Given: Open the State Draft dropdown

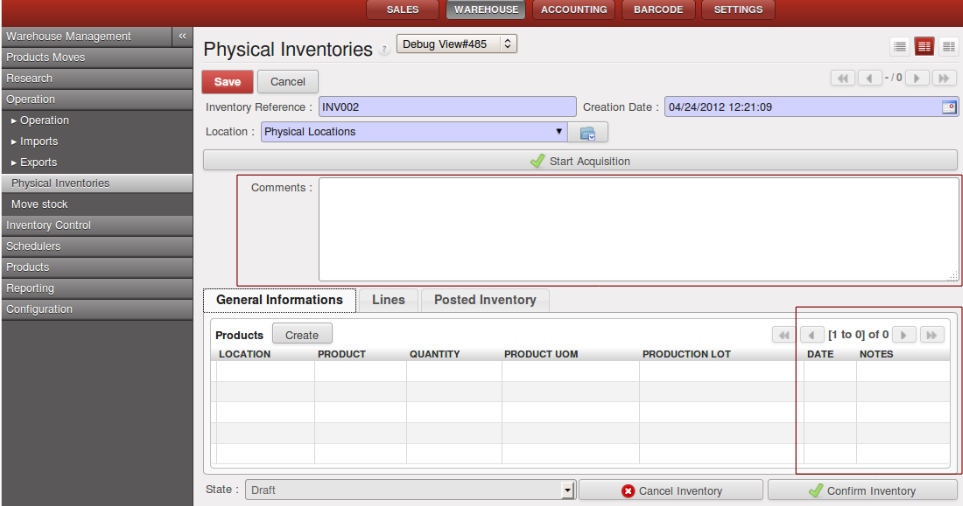Looking at the screenshot, I should pos(567,490).
